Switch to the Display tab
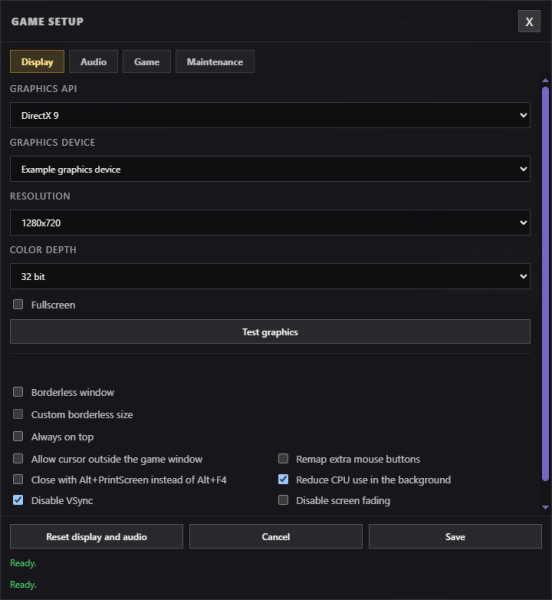The width and height of the screenshot is (552, 600). (x=37, y=62)
